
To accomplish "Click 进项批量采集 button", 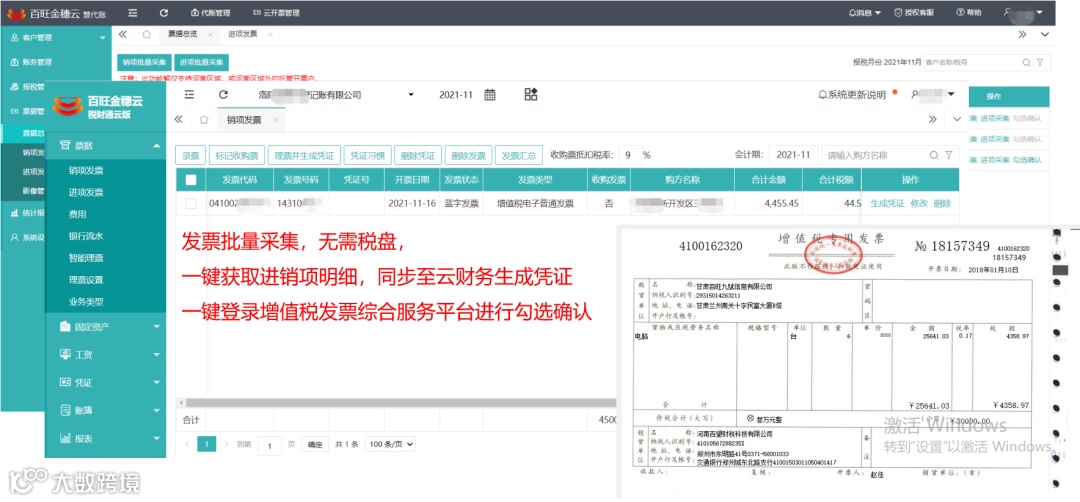I will (x=201, y=62).
